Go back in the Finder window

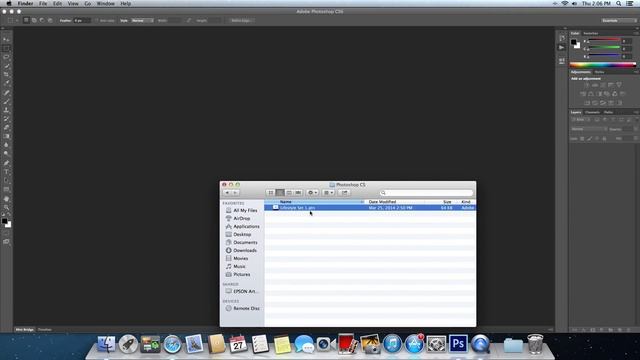(x=227, y=193)
